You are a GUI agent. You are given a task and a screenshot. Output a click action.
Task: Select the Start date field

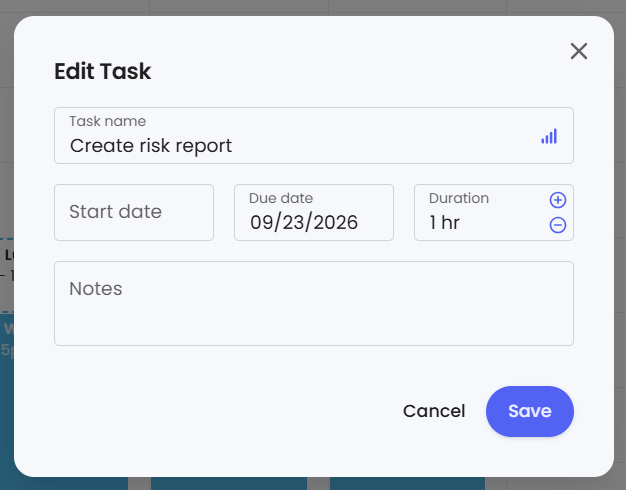134,212
